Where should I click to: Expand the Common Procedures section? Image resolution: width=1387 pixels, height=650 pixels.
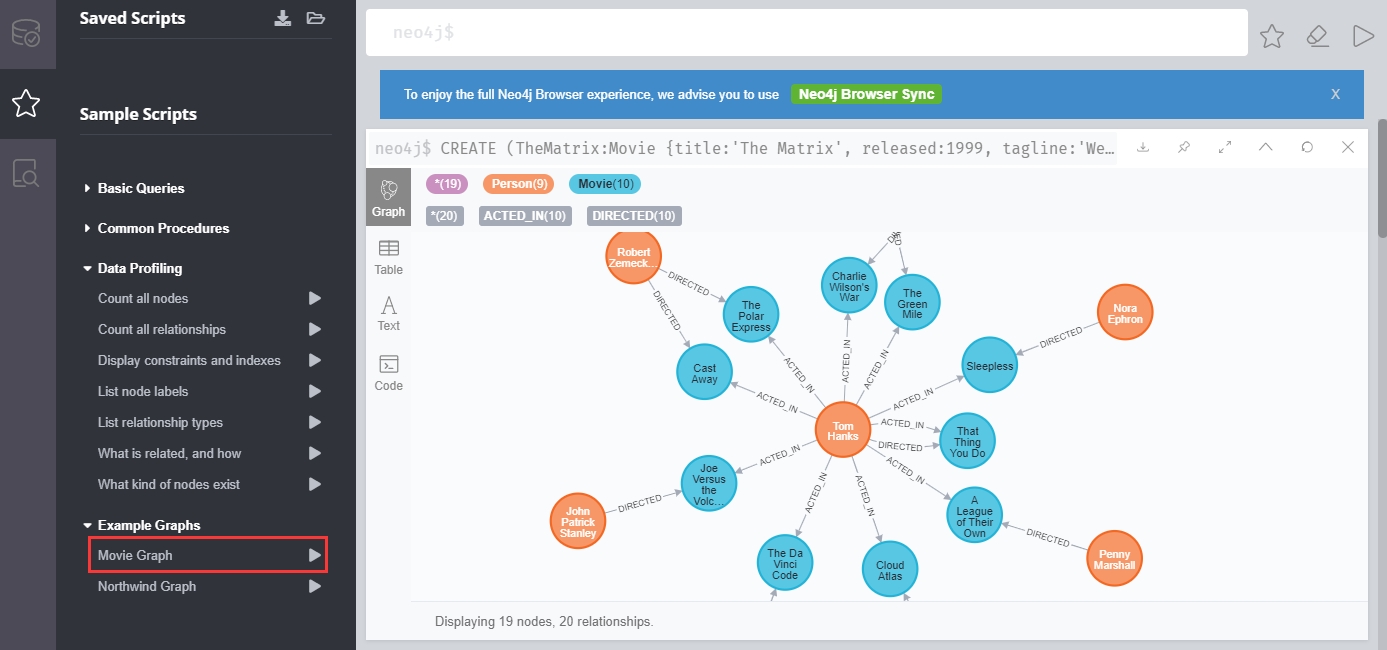coord(163,228)
